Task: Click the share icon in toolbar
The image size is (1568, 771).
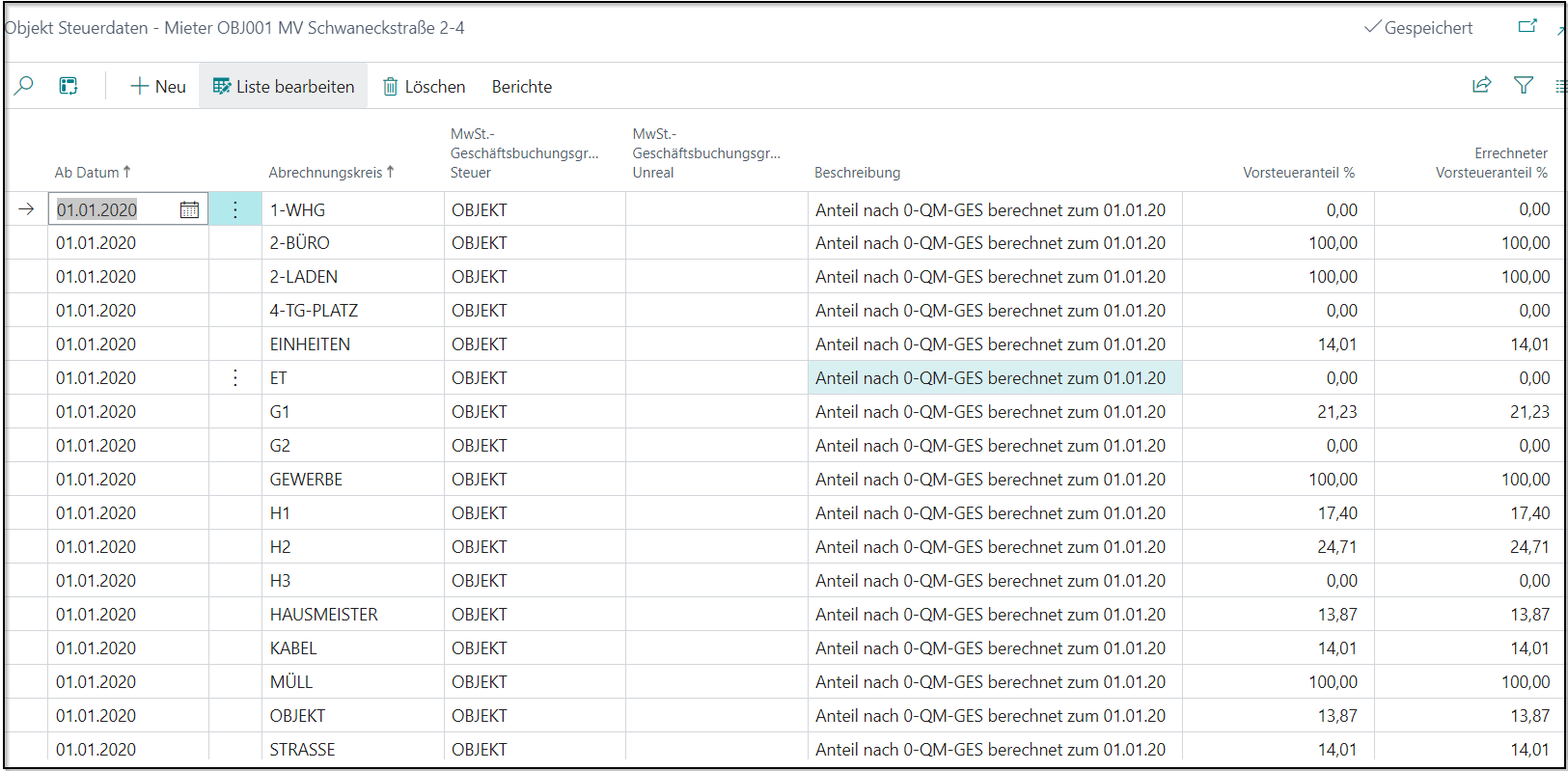Action: point(1481,85)
